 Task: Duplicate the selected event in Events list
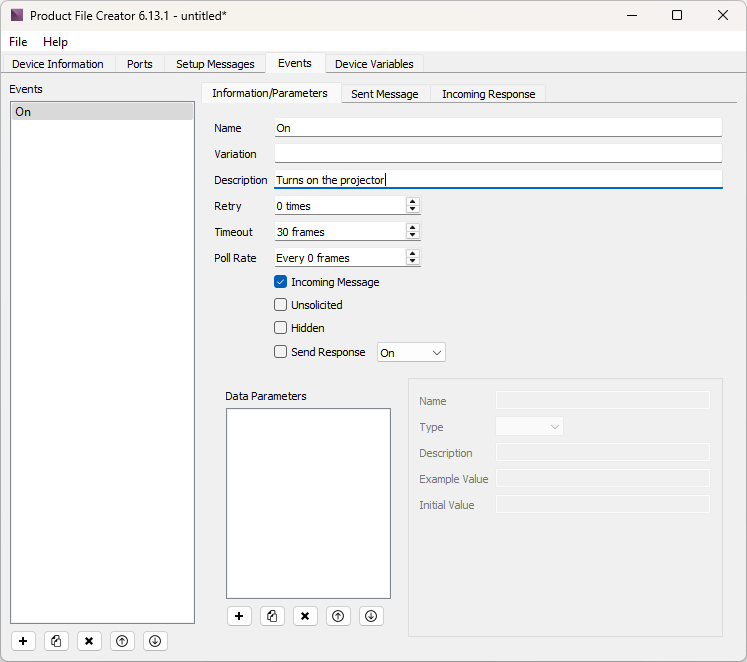(x=57, y=641)
